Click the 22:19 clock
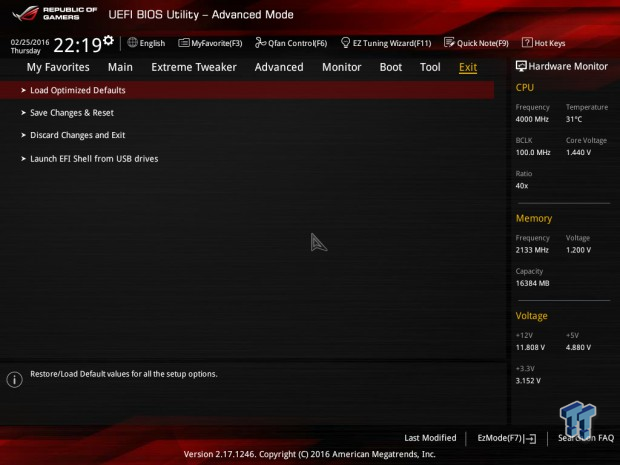620x465 pixels. (x=78, y=45)
